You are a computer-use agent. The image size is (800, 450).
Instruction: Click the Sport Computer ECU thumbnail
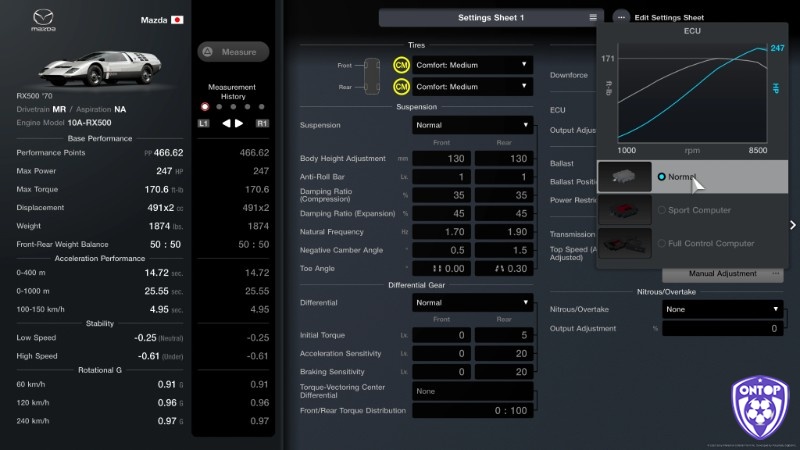click(625, 210)
